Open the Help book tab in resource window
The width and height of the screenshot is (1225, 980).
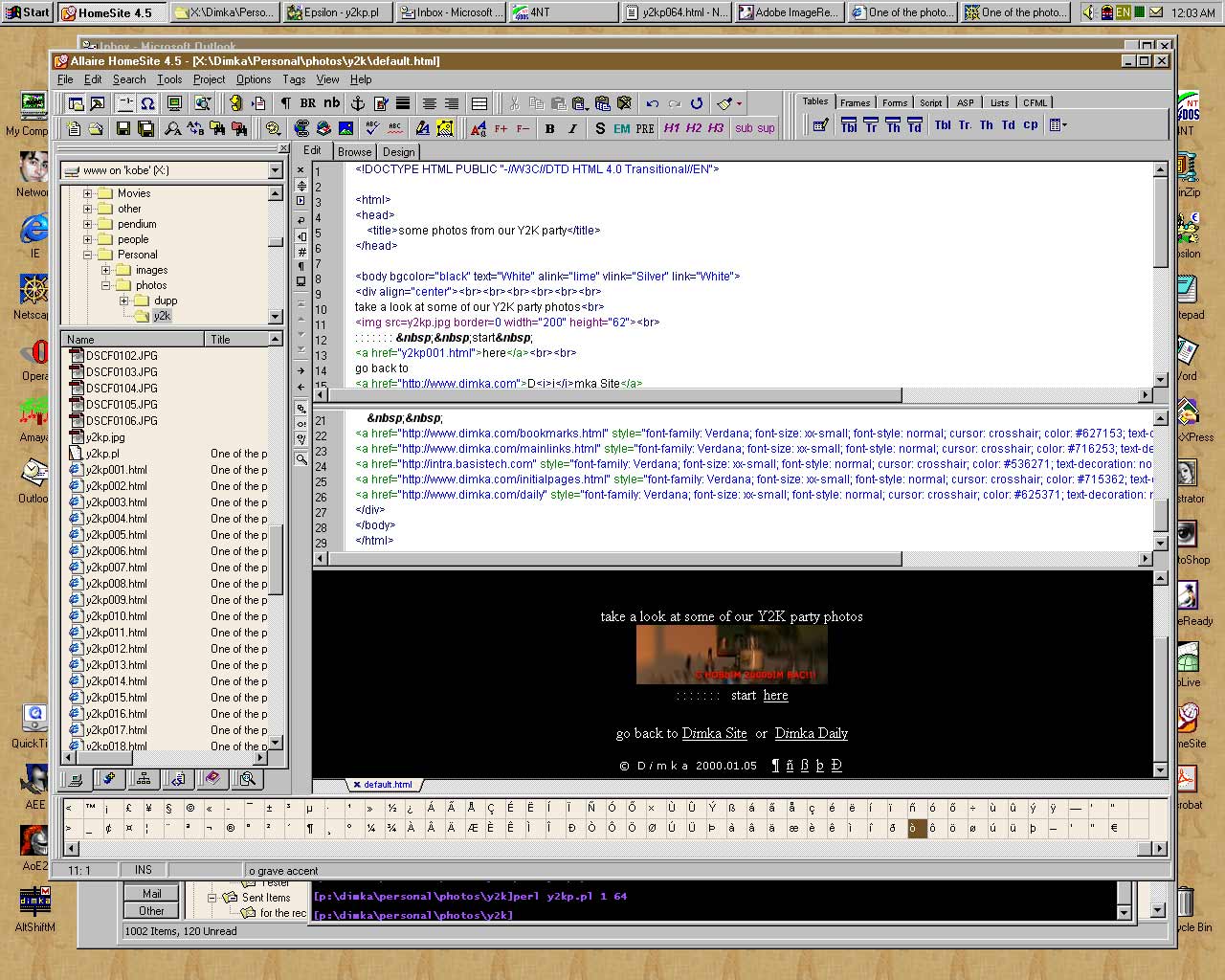pos(212,779)
